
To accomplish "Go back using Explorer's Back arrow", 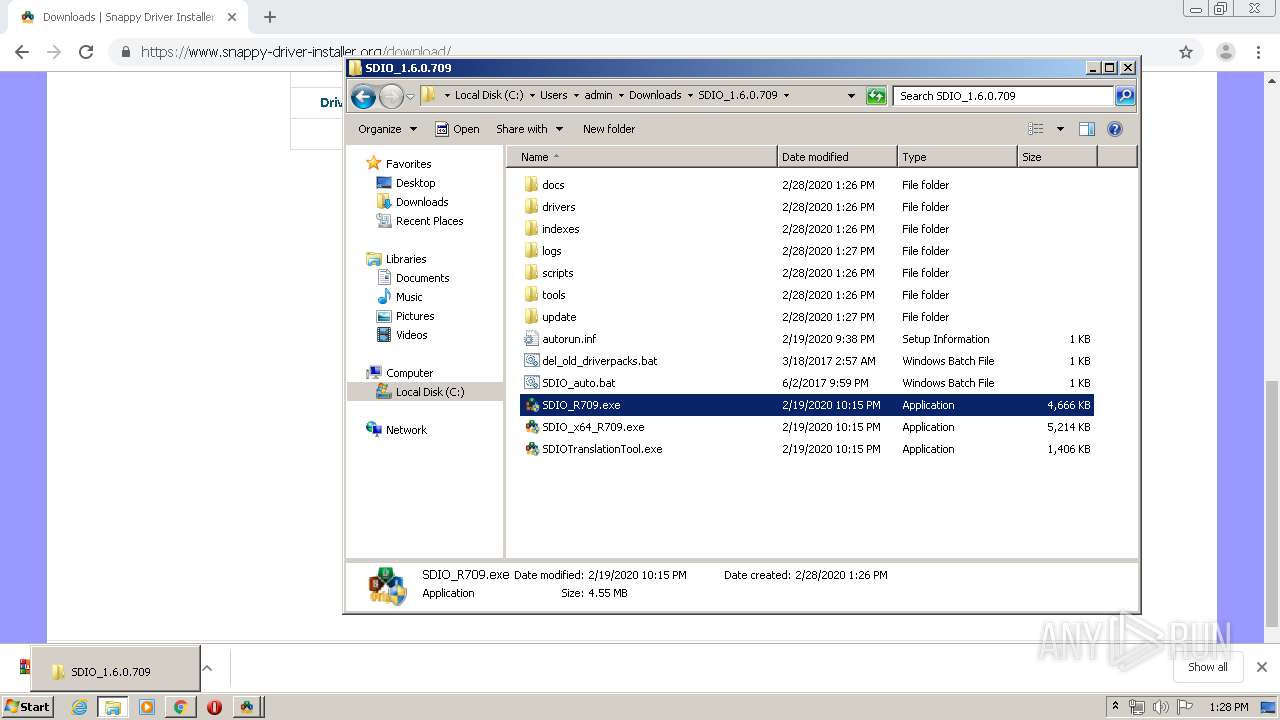I will 363,96.
